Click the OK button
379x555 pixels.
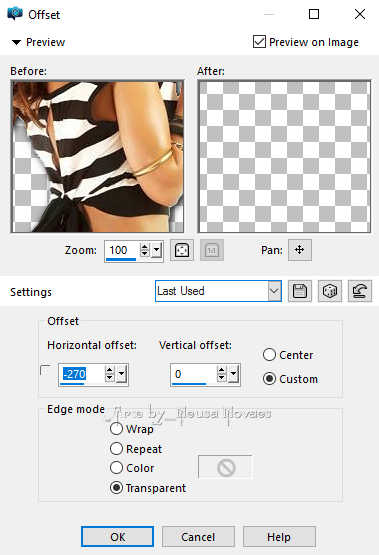click(117, 537)
